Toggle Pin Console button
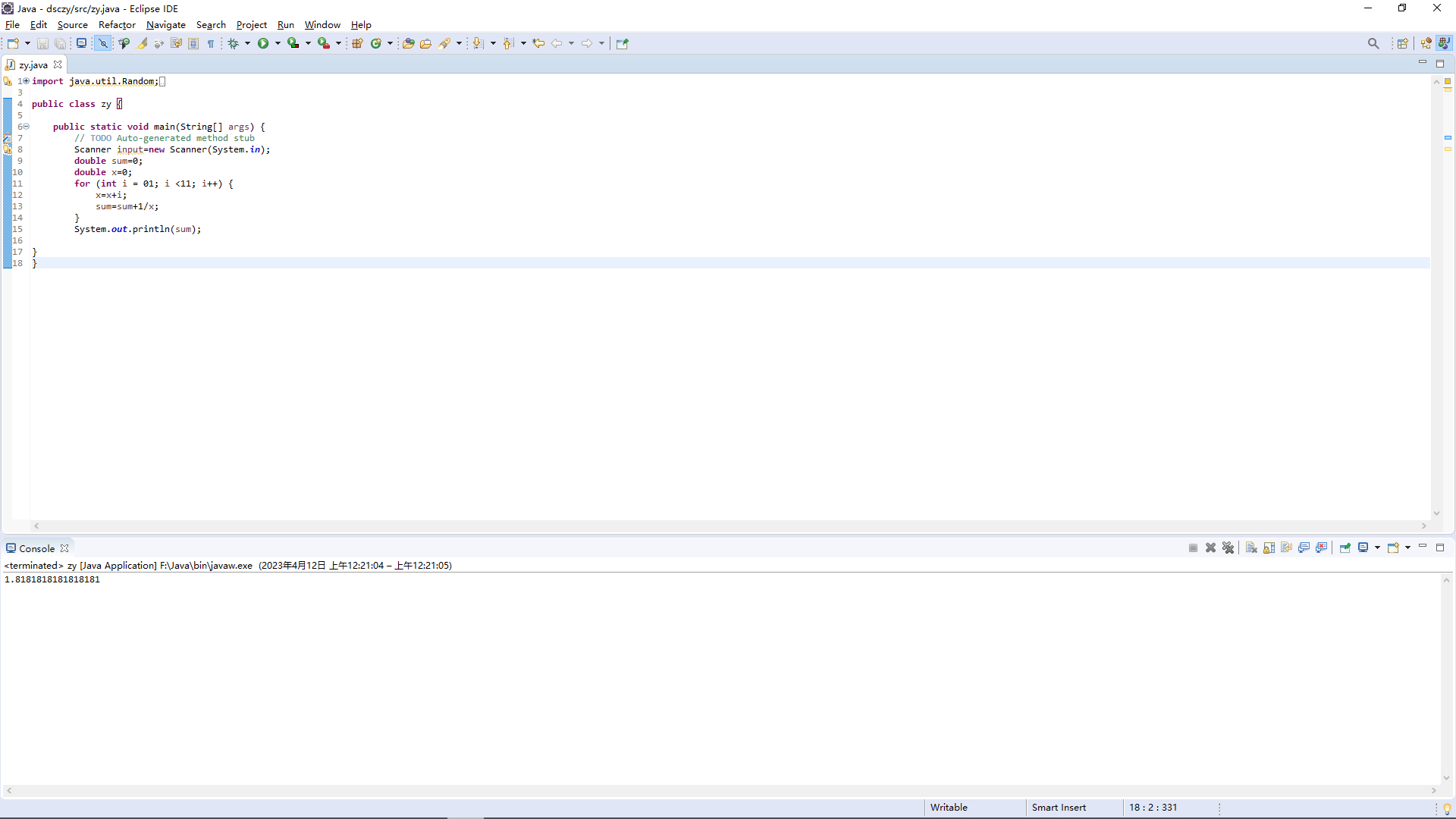The image size is (1456, 819). [1345, 548]
